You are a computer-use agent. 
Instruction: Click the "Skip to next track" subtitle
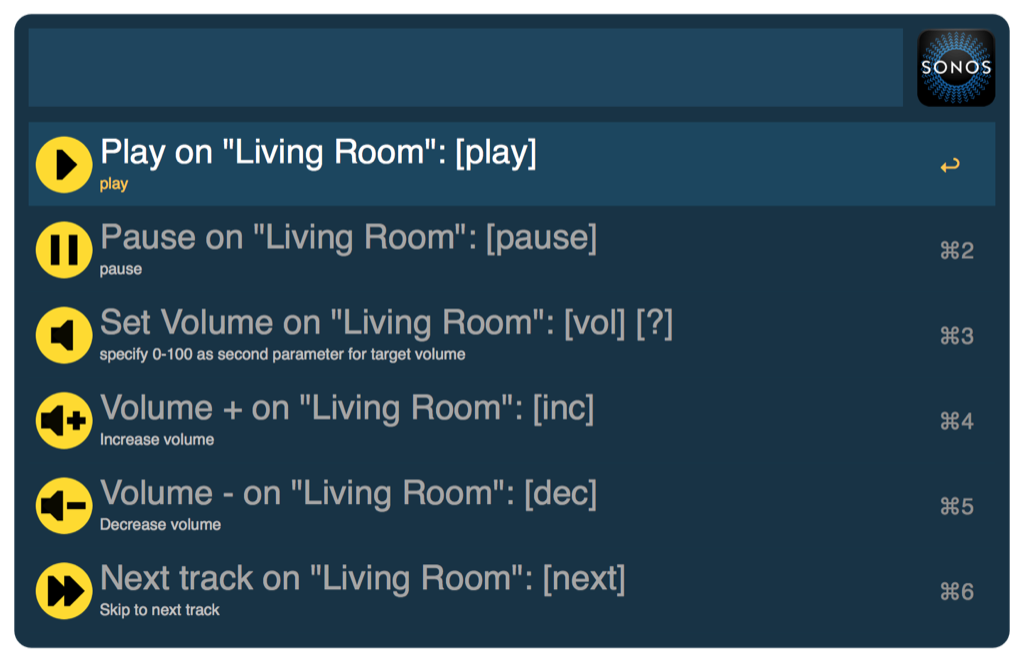pyautogui.click(x=160, y=610)
